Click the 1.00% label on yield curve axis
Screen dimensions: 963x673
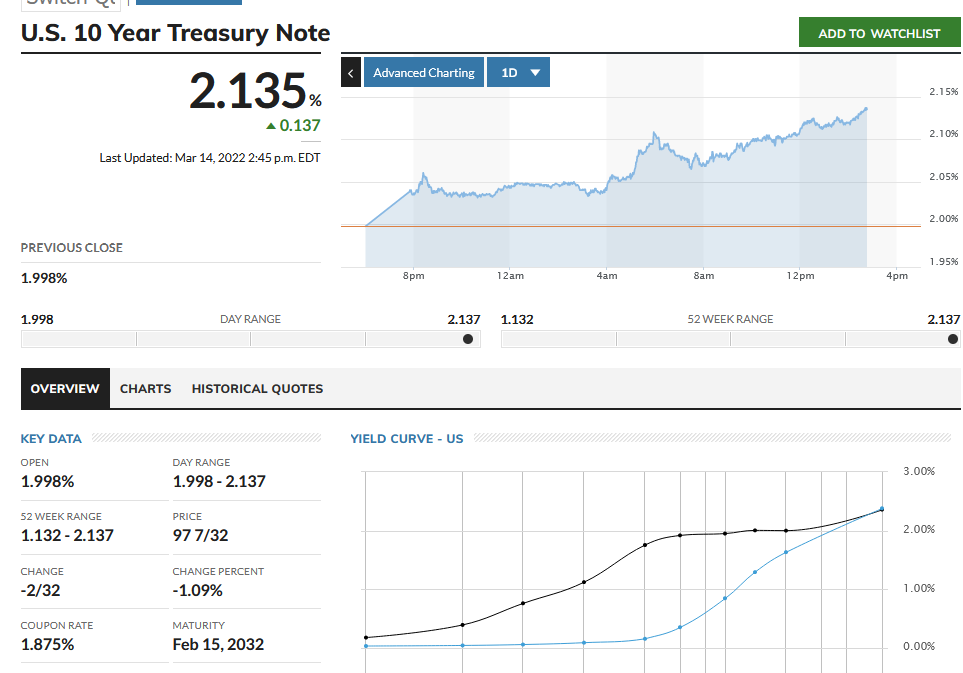919,588
